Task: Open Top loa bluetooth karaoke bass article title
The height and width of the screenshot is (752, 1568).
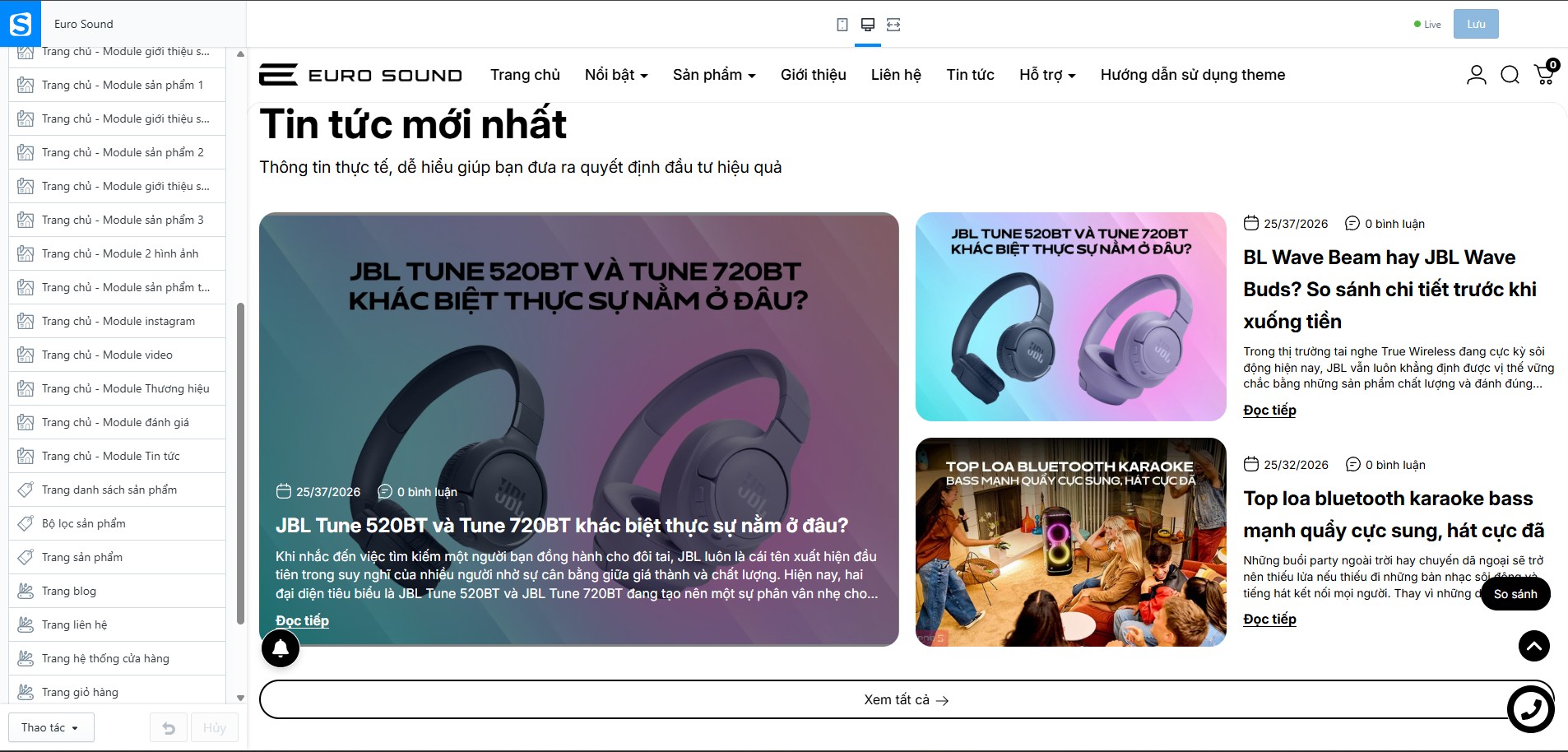Action: (x=1394, y=514)
